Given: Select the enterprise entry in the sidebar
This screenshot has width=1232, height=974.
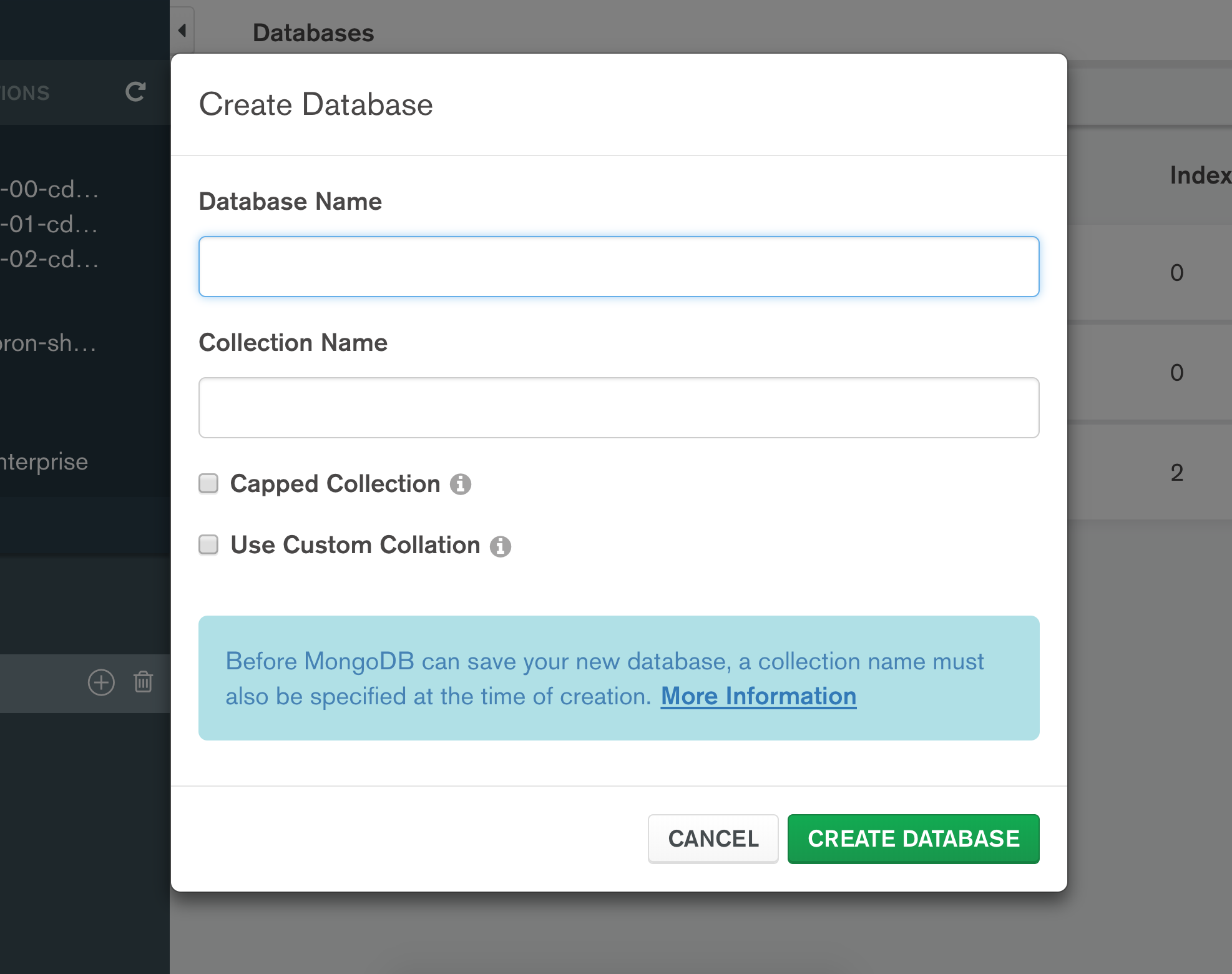Looking at the screenshot, I should click(44, 461).
